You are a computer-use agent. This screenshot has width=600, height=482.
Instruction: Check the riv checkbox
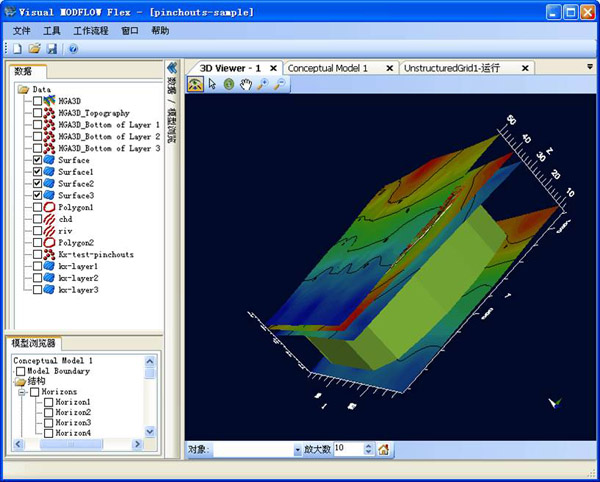[x=37, y=231]
